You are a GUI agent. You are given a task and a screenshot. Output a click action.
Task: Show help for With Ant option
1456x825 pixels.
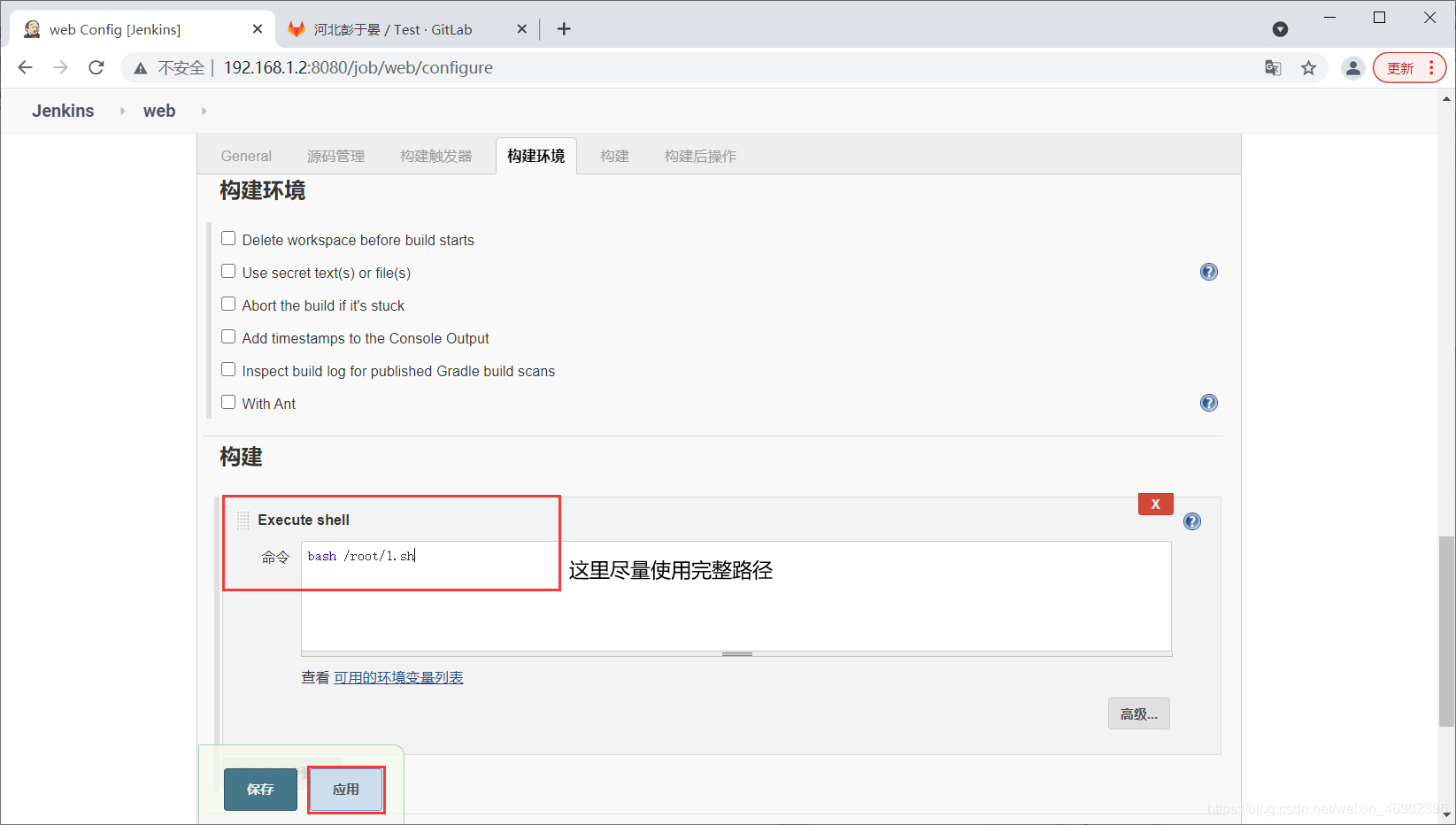1209,403
